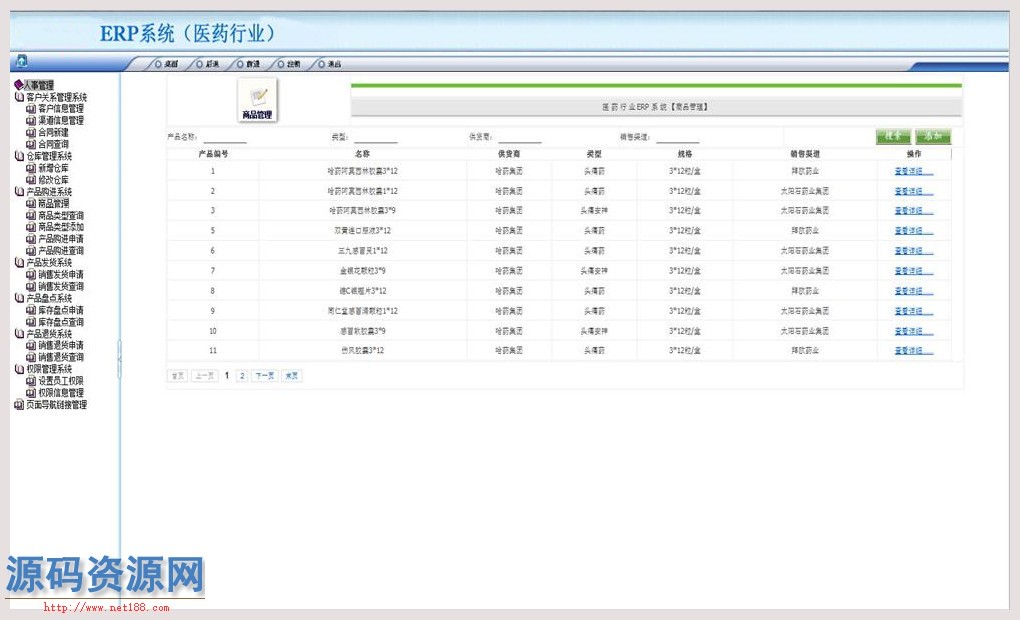Viewport: 1020px width, 620px height.
Task: Click the 产品编号 column header
Action: tap(213, 154)
